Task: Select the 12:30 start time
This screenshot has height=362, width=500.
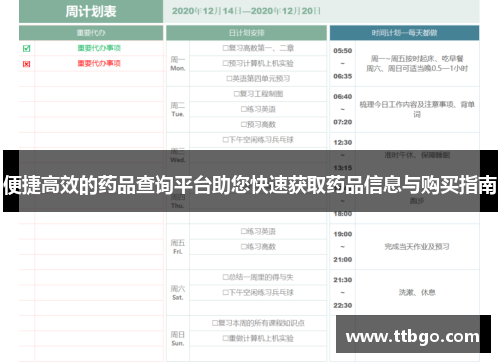Action: coord(343,143)
